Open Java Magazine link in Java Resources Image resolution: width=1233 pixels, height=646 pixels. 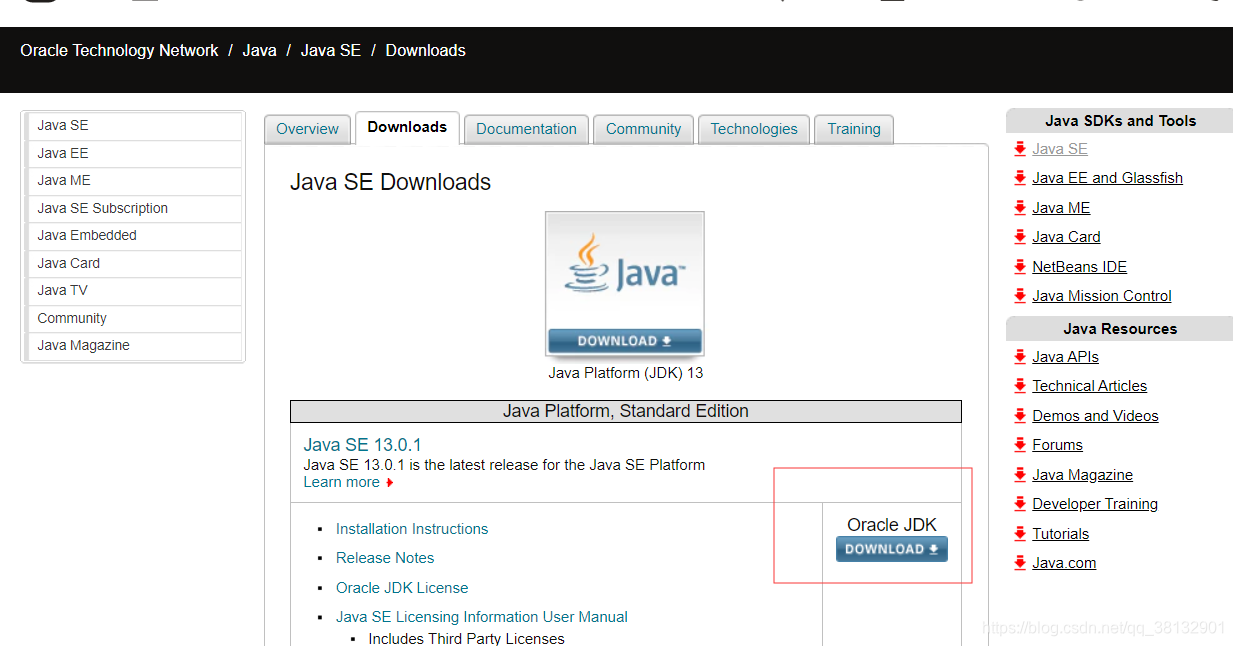1082,475
